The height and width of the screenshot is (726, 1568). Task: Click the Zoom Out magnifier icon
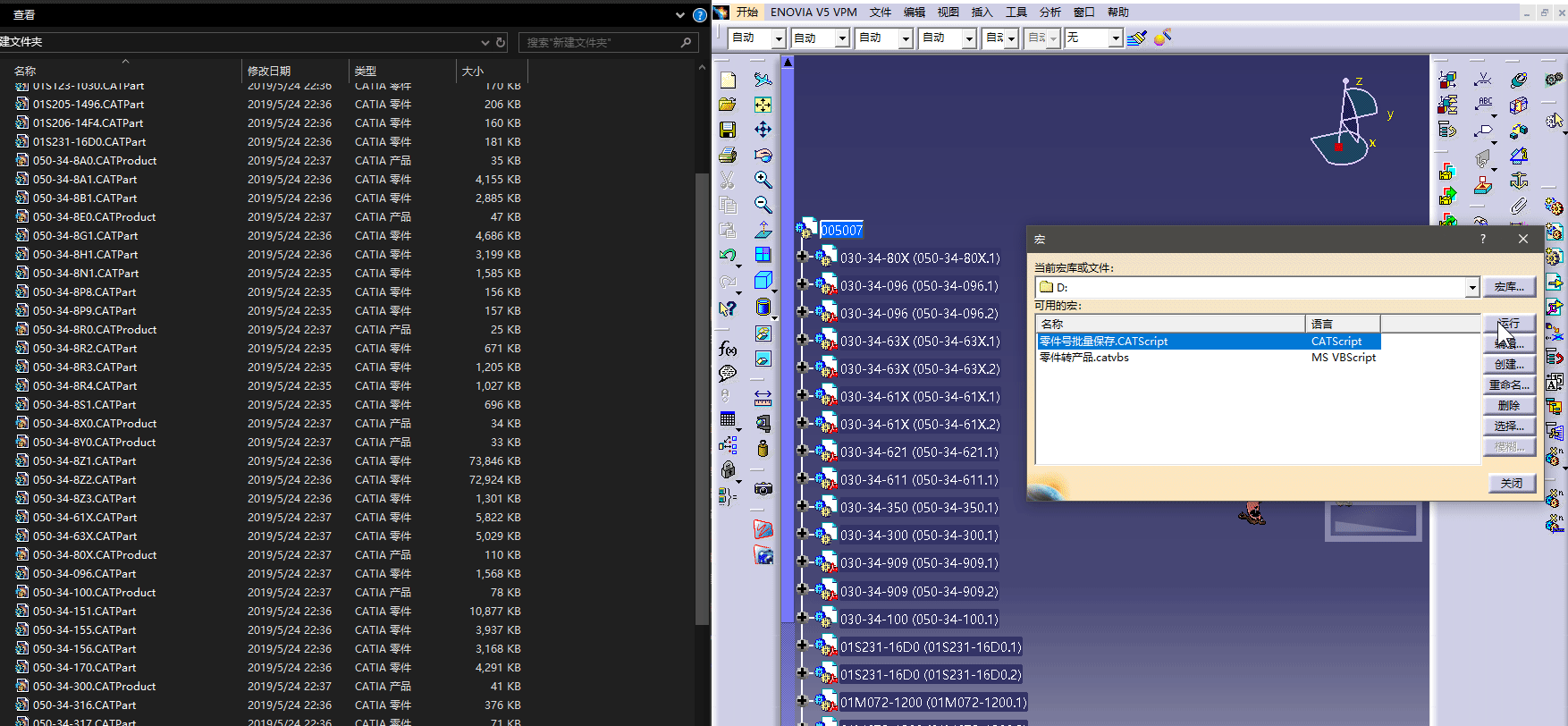pyautogui.click(x=763, y=205)
